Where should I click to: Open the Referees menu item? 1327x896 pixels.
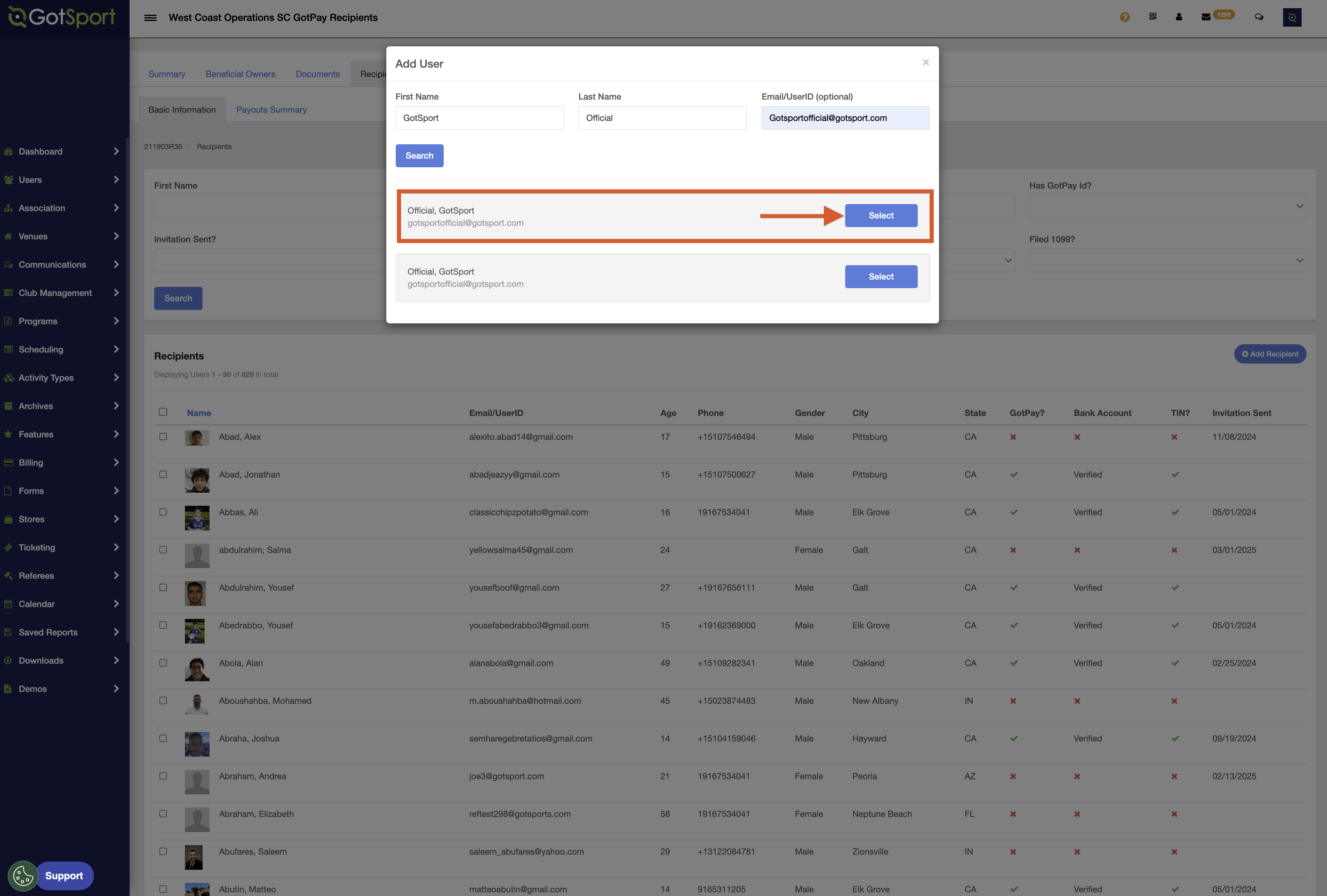[x=36, y=576]
